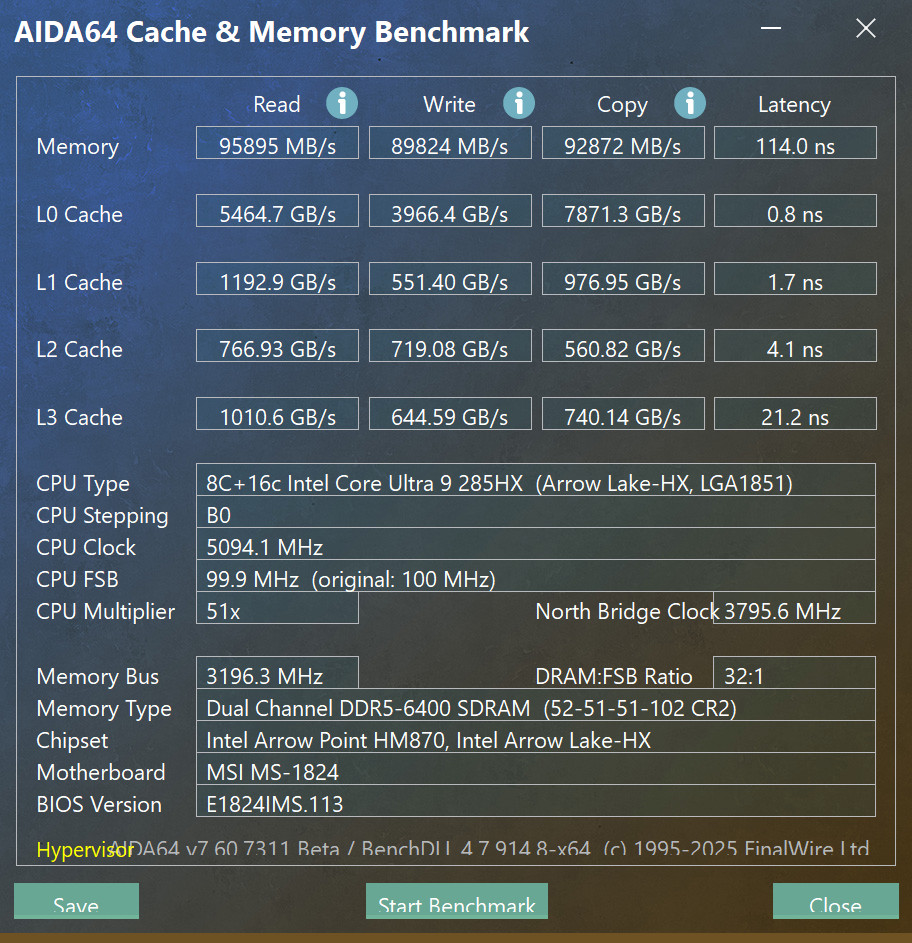Click the info icon next to Read
The height and width of the screenshot is (943, 912).
tap(342, 103)
